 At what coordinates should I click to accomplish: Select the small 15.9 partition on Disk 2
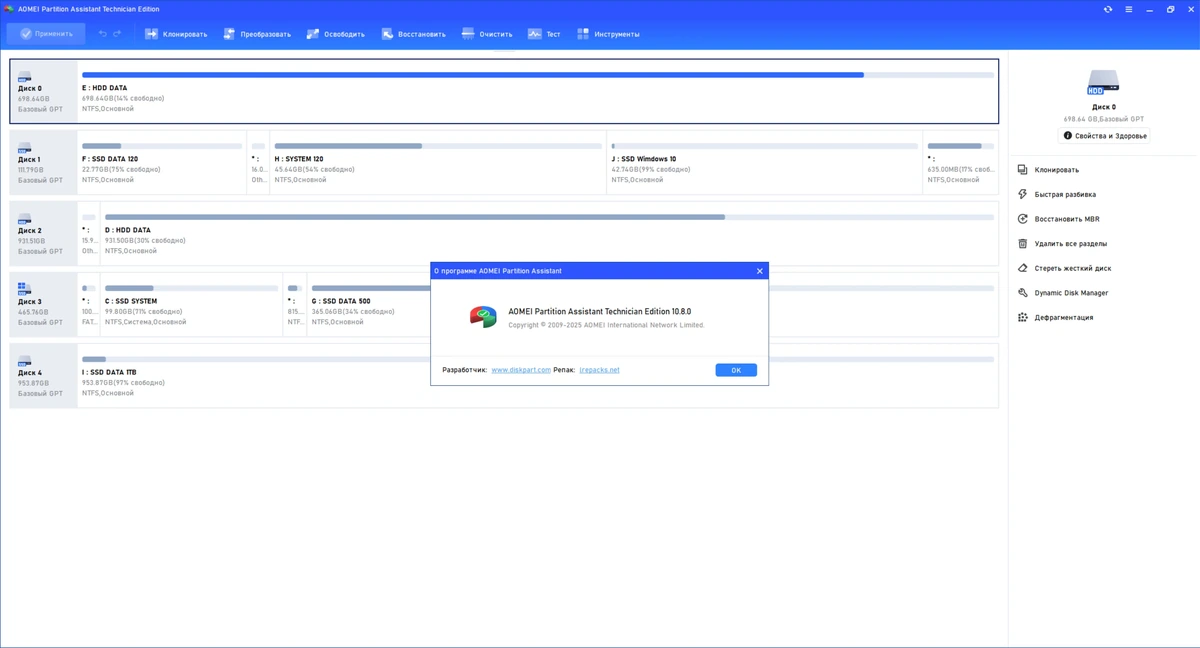pyautogui.click(x=89, y=233)
